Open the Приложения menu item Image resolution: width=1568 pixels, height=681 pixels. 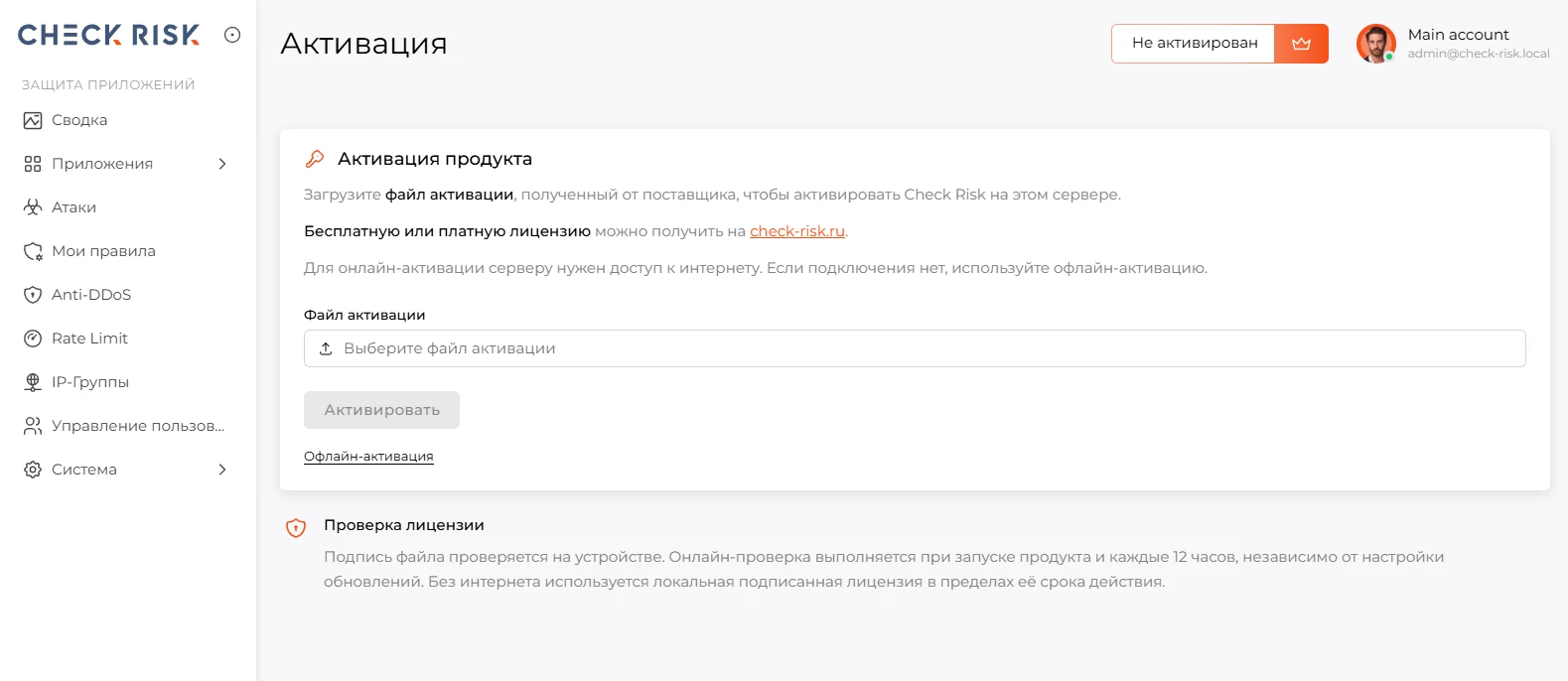pyautogui.click(x=125, y=164)
